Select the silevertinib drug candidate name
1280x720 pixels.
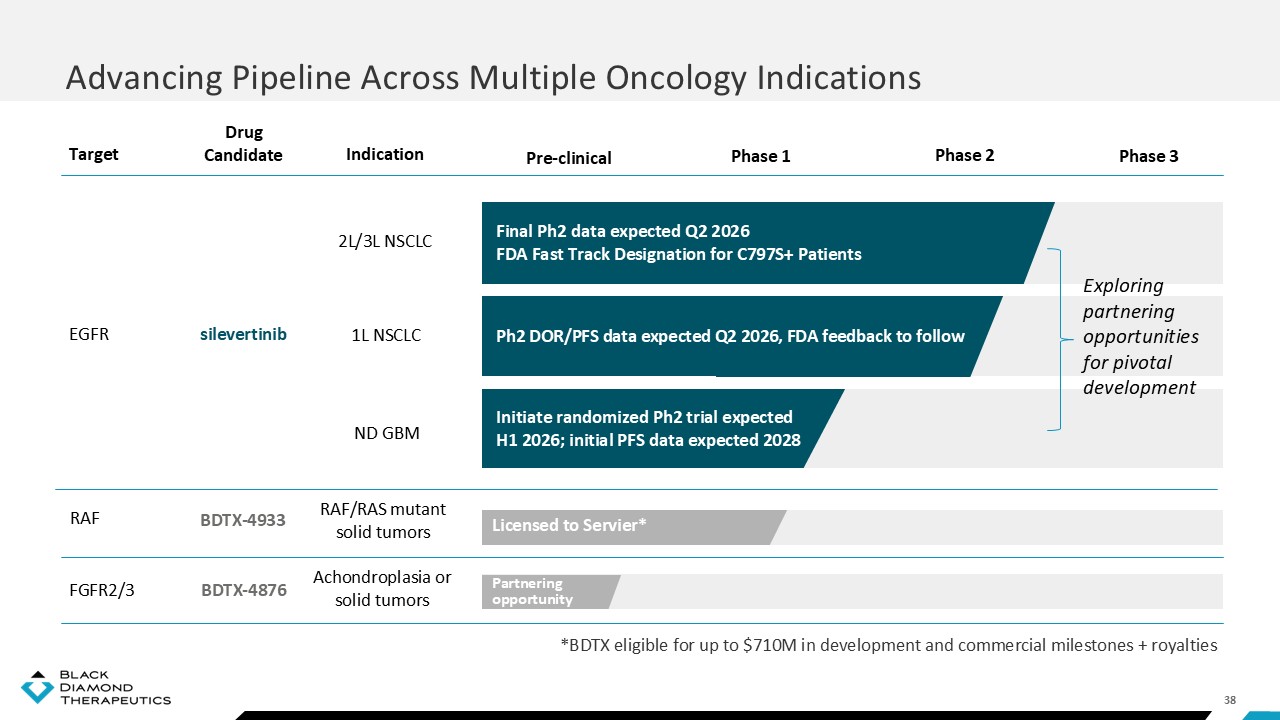tap(243, 335)
